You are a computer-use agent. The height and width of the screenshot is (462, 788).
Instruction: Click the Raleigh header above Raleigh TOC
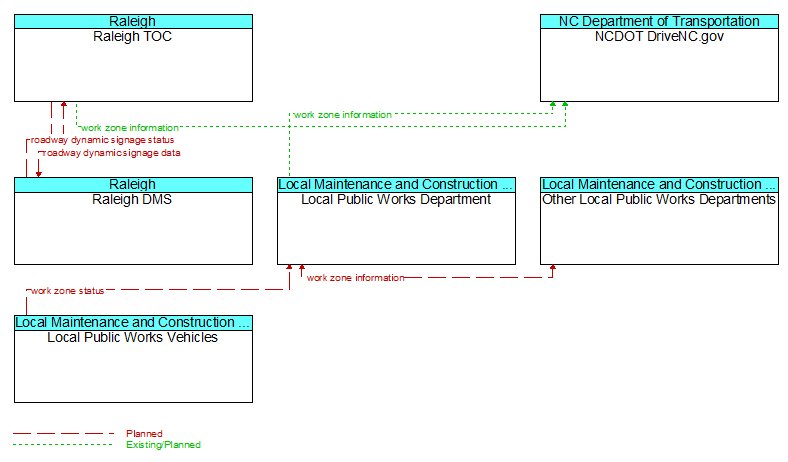(x=133, y=22)
